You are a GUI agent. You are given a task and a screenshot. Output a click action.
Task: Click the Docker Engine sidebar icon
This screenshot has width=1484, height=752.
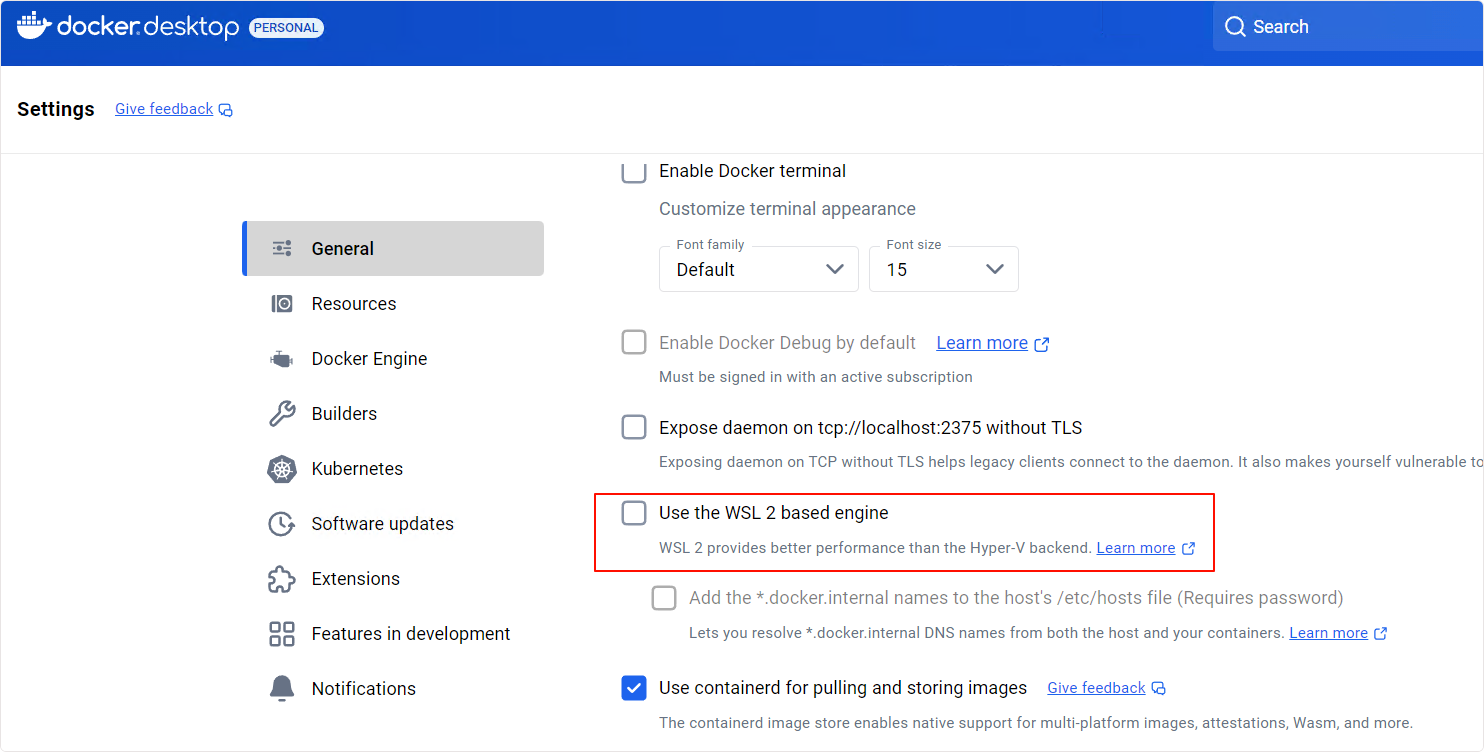click(x=282, y=359)
